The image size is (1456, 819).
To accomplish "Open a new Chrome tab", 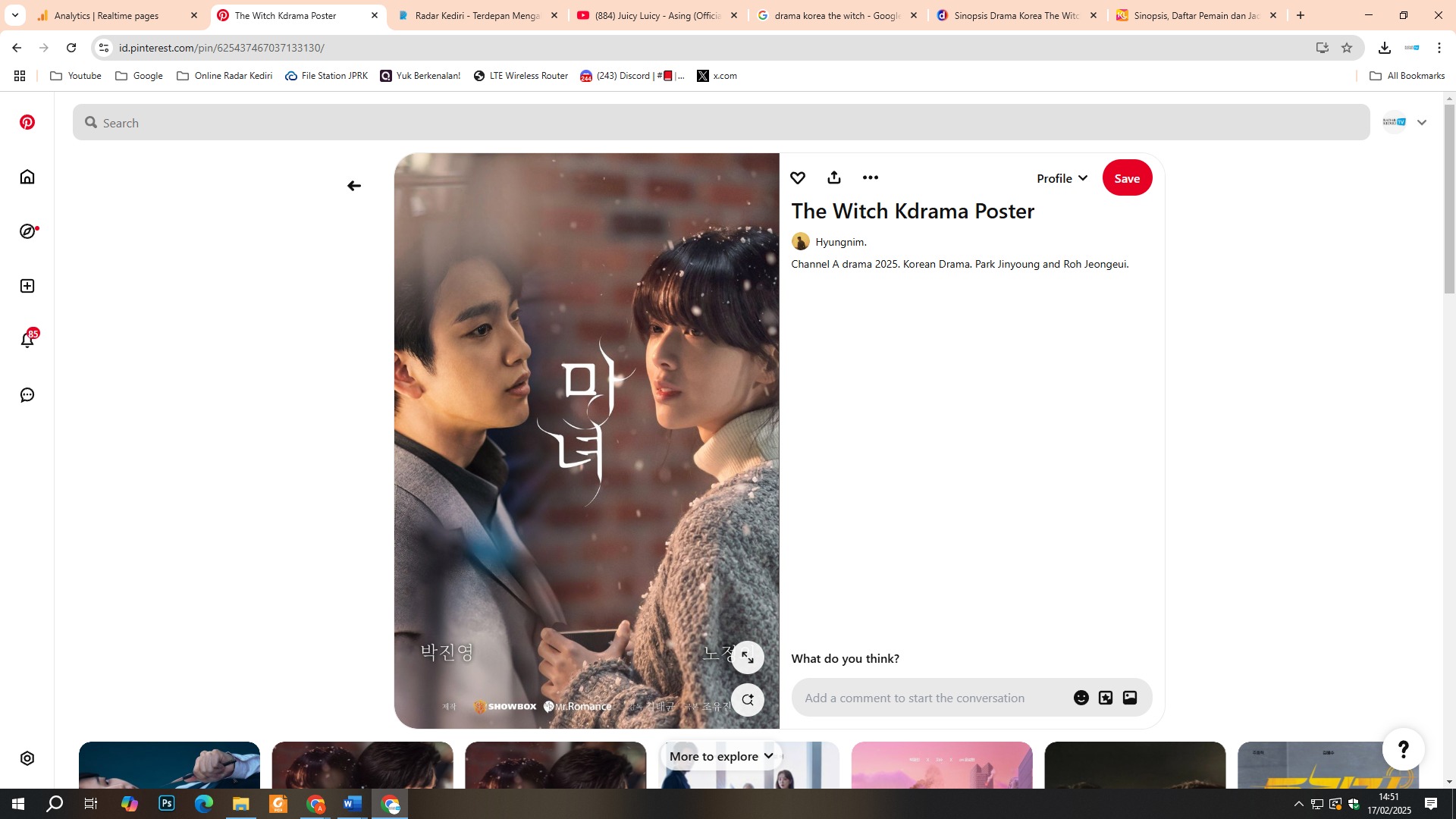I will click(x=1301, y=15).
